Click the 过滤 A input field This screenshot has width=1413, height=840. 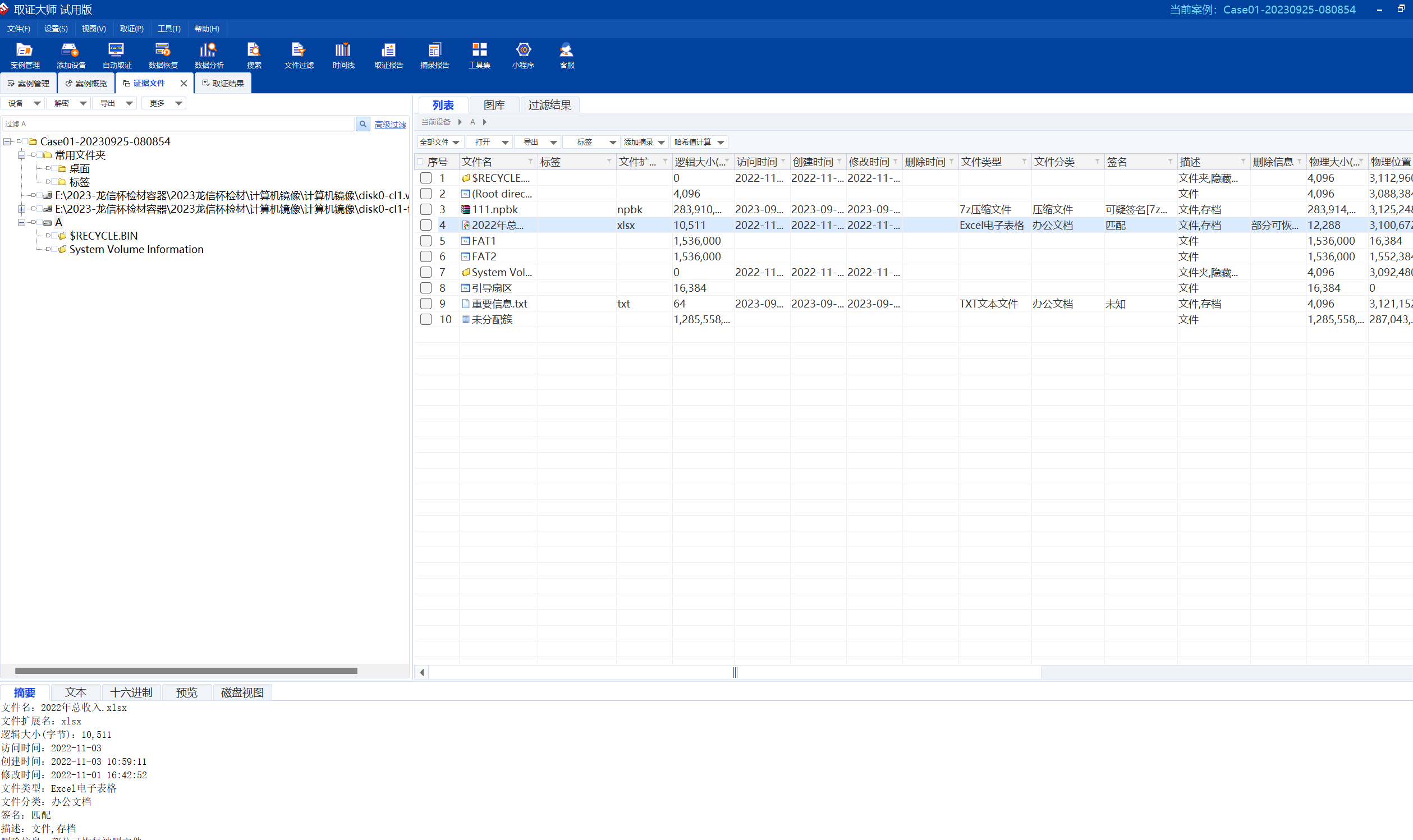[x=178, y=124]
